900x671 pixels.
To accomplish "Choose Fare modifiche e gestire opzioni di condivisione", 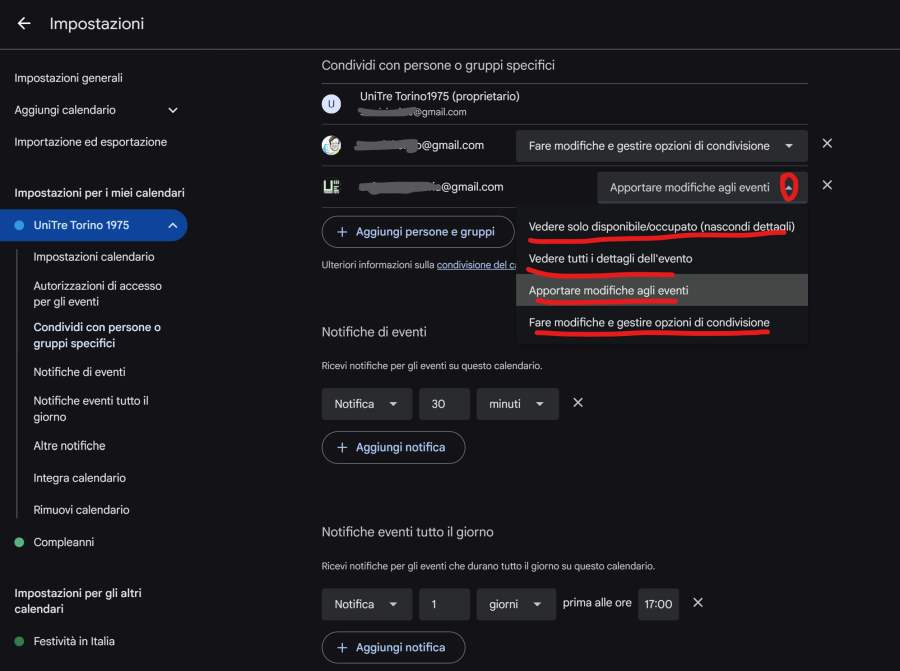I will click(x=649, y=322).
